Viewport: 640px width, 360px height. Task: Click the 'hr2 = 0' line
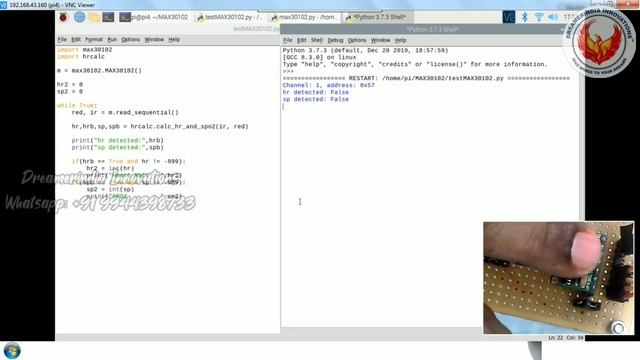(70, 84)
